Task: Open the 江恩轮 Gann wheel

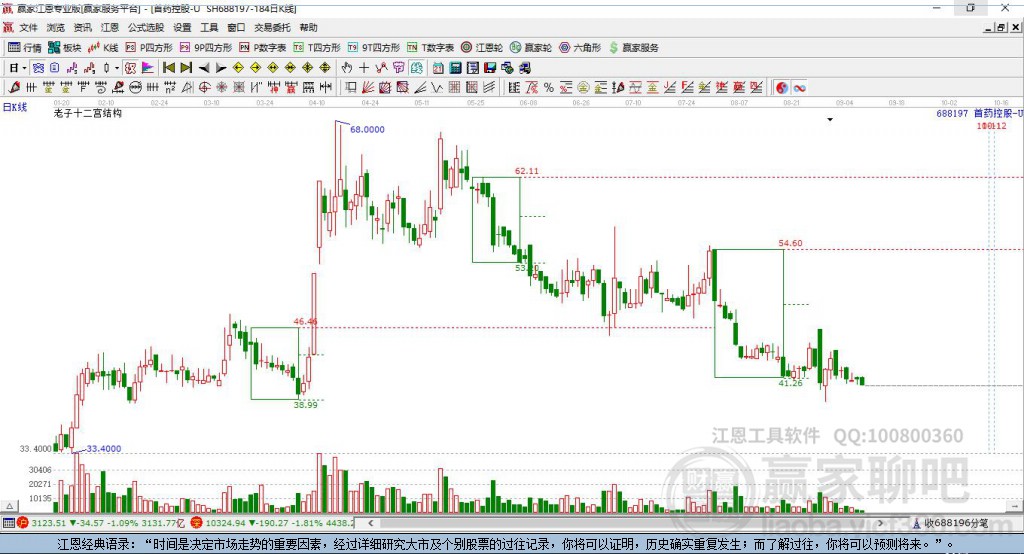Action: pos(482,48)
